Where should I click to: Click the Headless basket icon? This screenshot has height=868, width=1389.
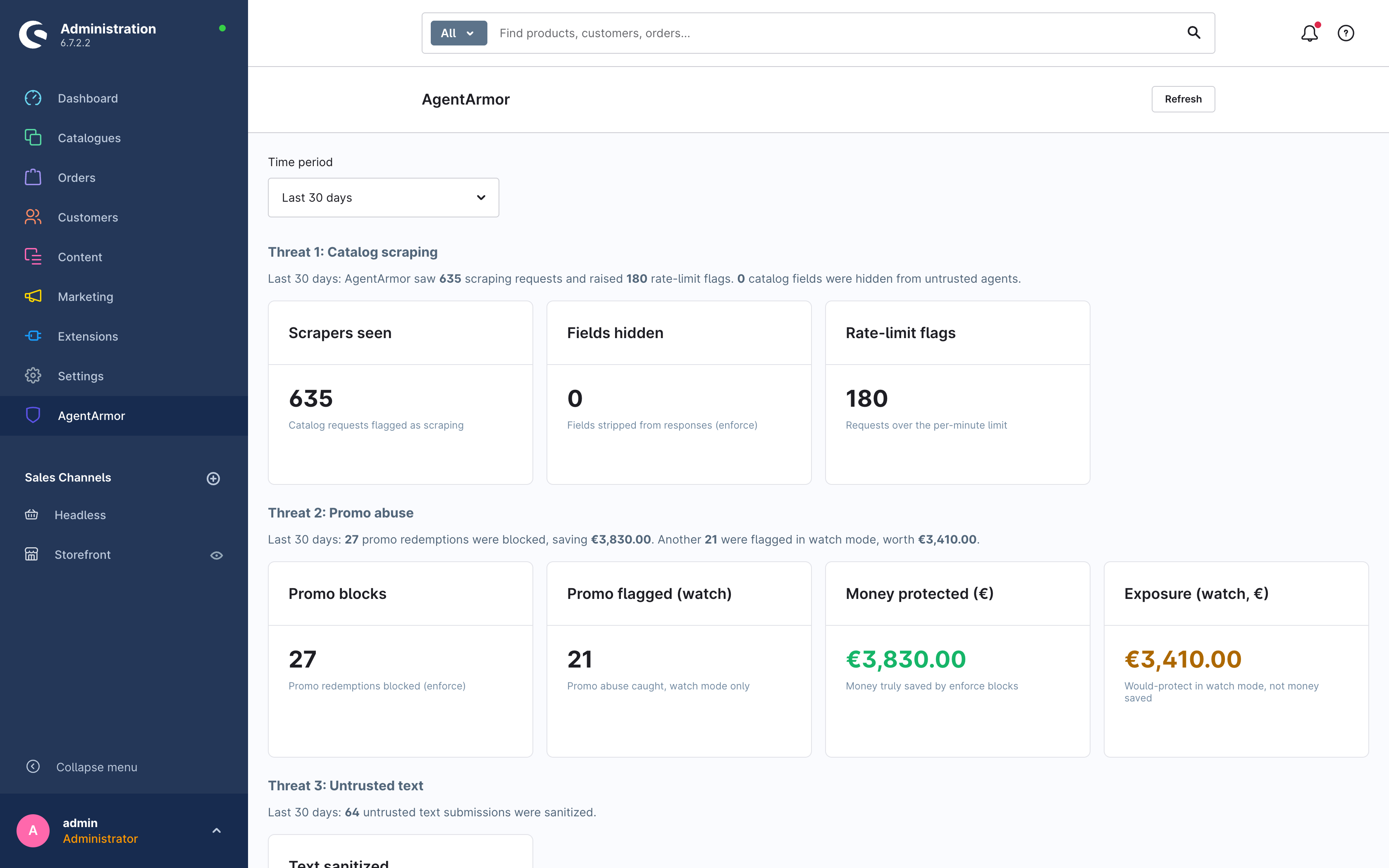click(31, 514)
